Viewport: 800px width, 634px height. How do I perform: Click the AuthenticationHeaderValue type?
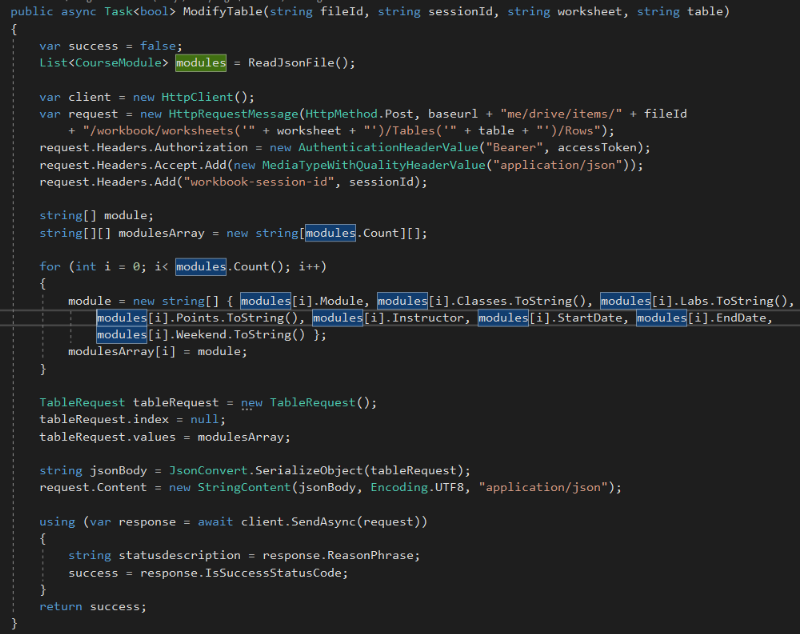(x=388, y=147)
